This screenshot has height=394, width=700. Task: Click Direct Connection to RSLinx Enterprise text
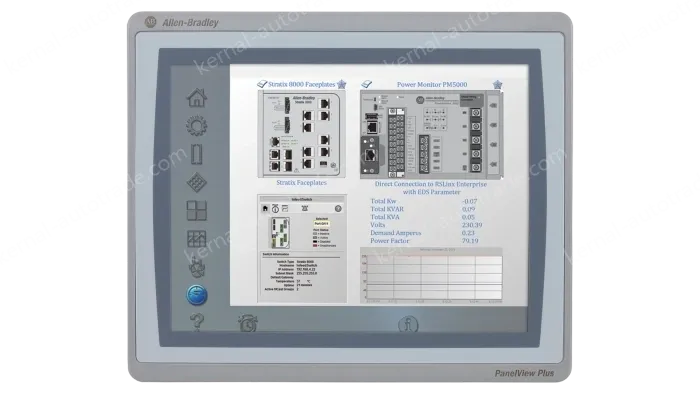[x=431, y=184]
